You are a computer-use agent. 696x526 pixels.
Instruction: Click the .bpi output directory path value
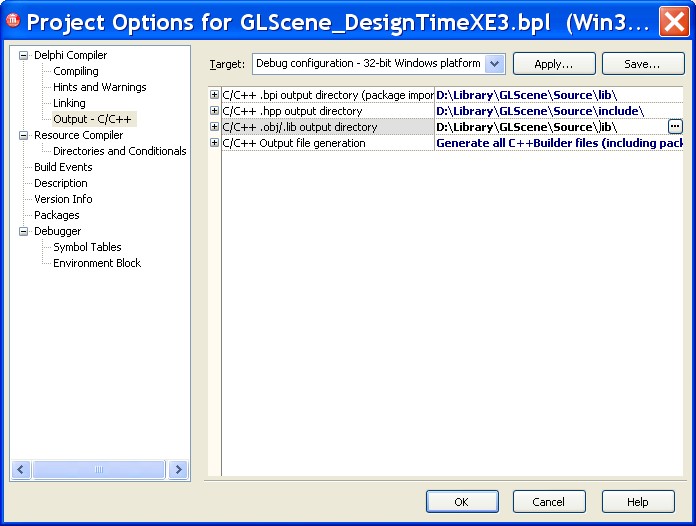(526, 95)
